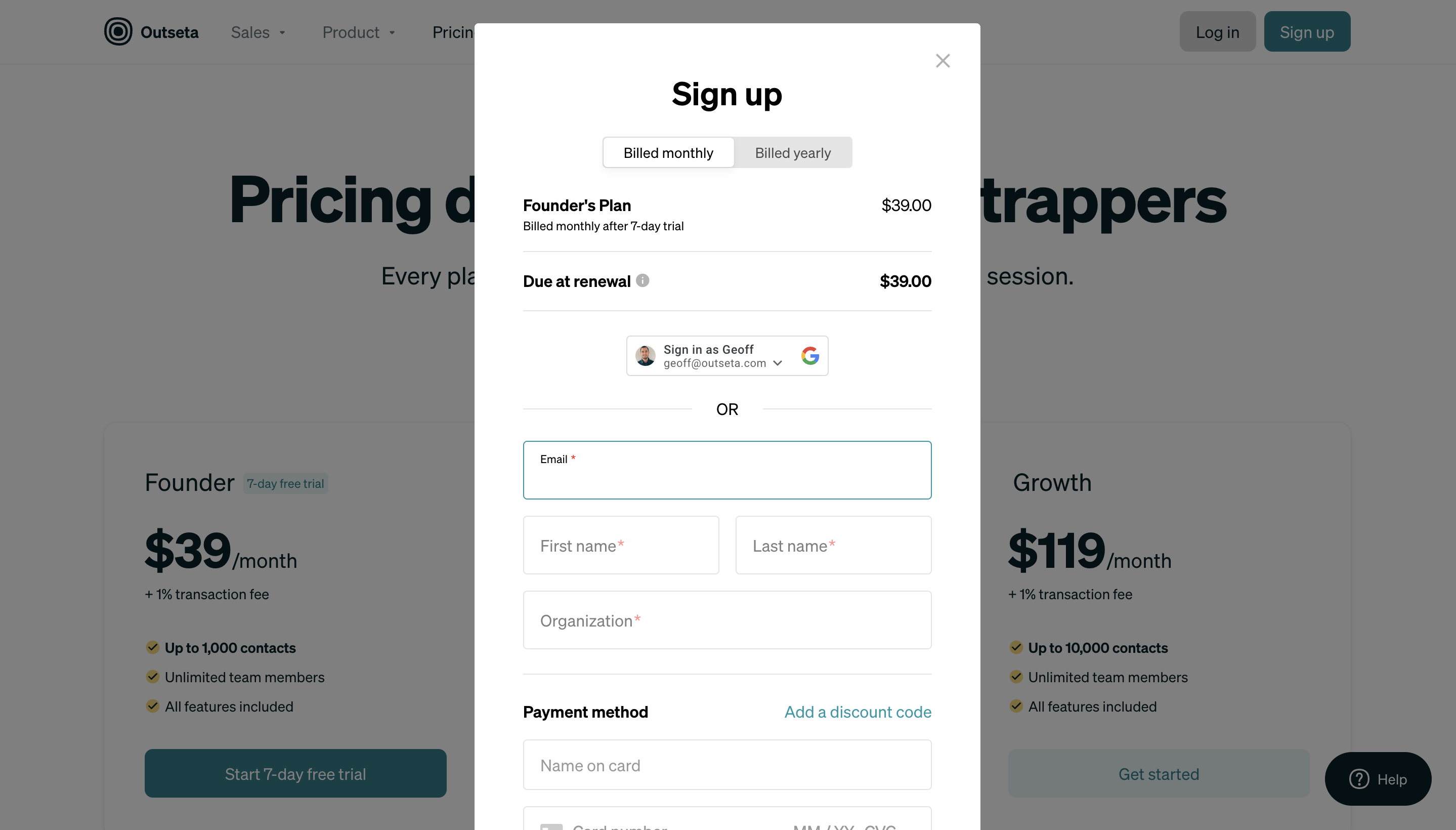Click the Organization input field

727,620
